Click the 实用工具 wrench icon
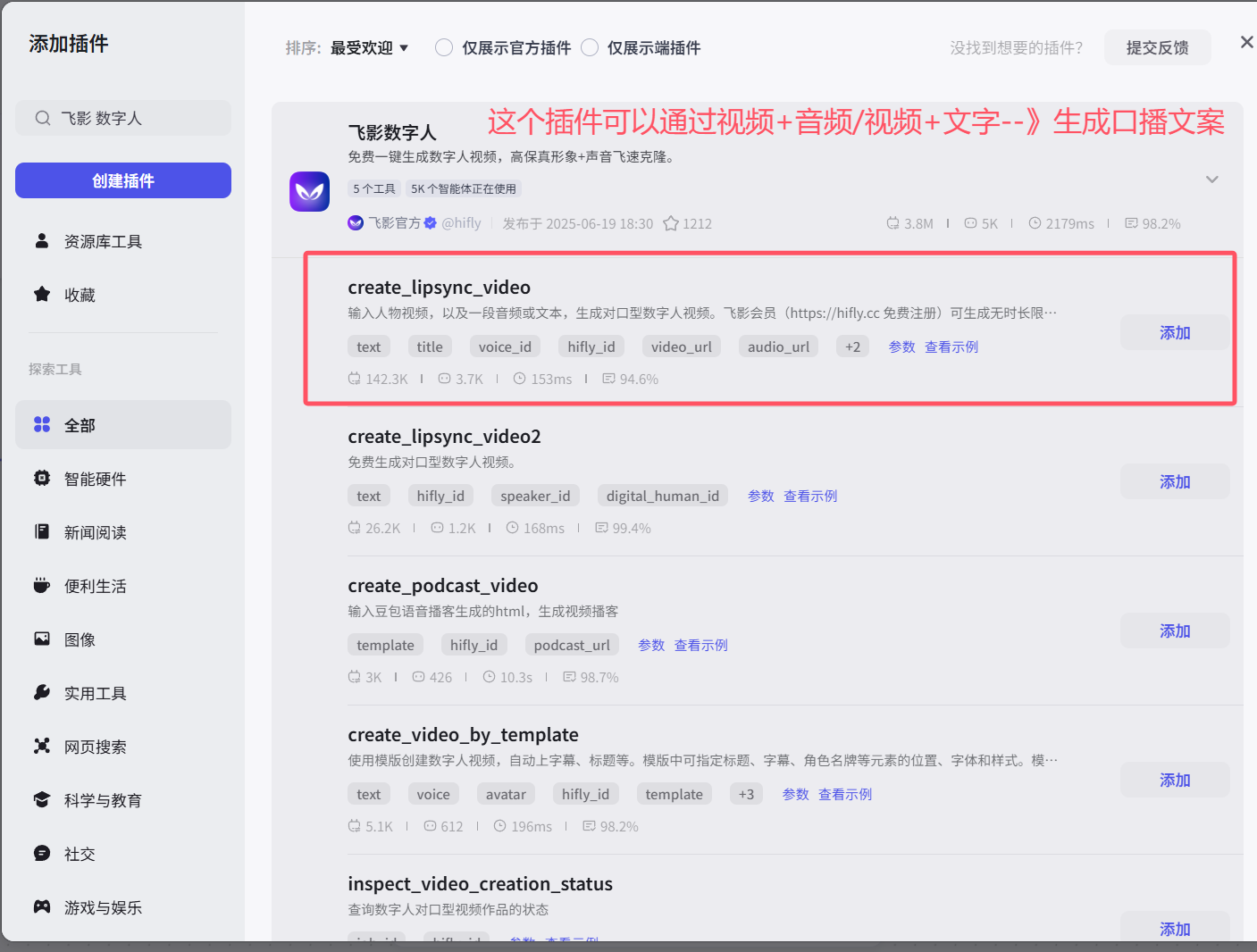This screenshot has width=1257, height=952. point(42,692)
